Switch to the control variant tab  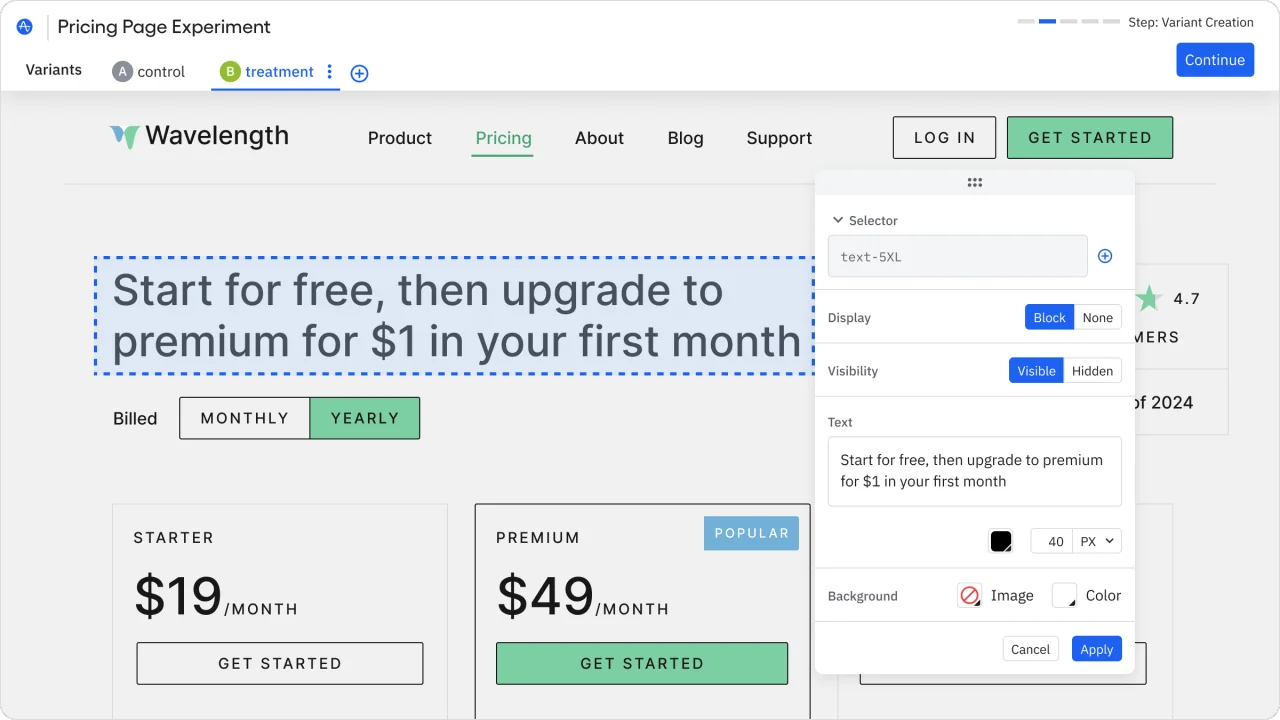coord(149,72)
